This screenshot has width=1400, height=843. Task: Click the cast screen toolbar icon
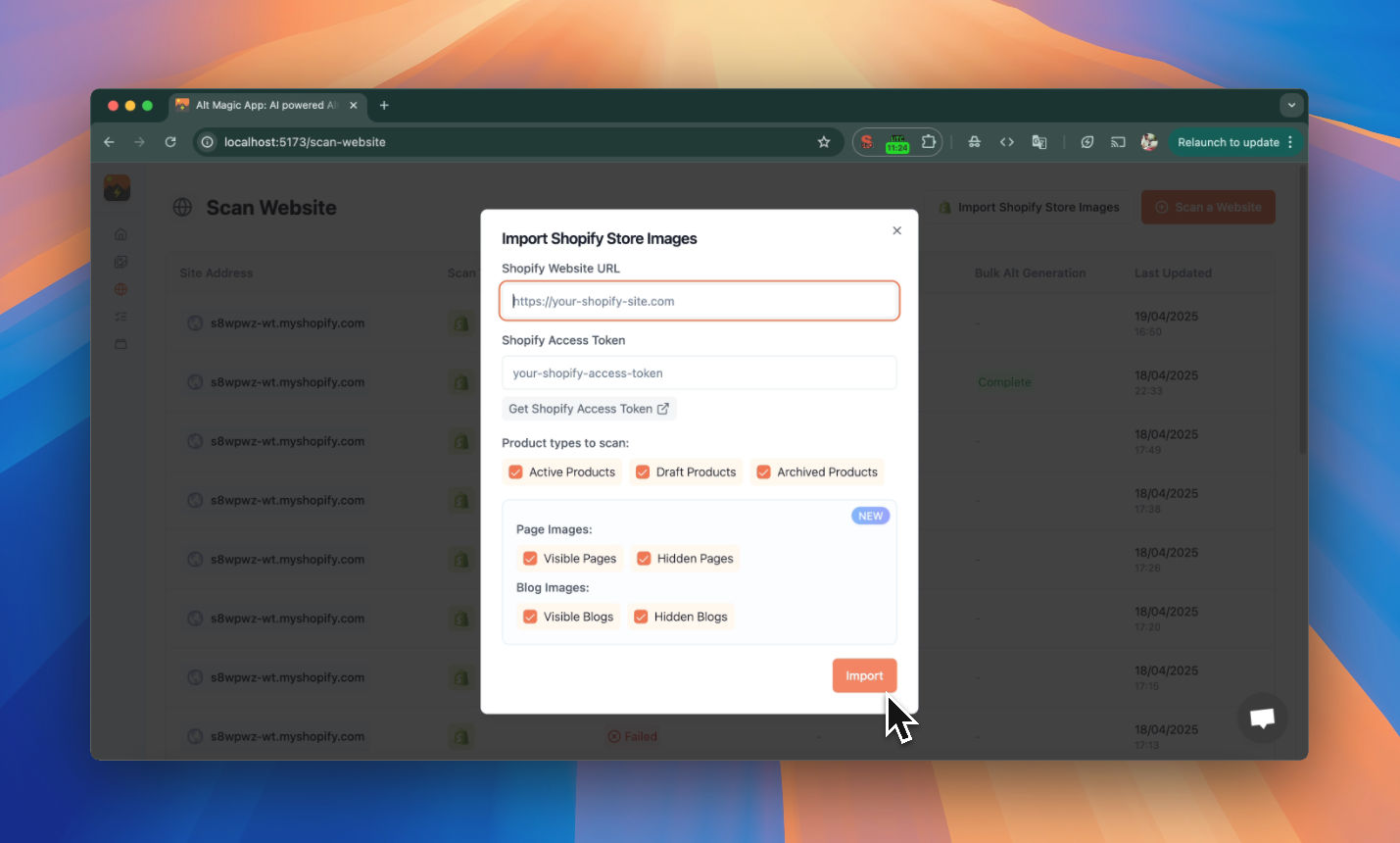pyautogui.click(x=1118, y=142)
